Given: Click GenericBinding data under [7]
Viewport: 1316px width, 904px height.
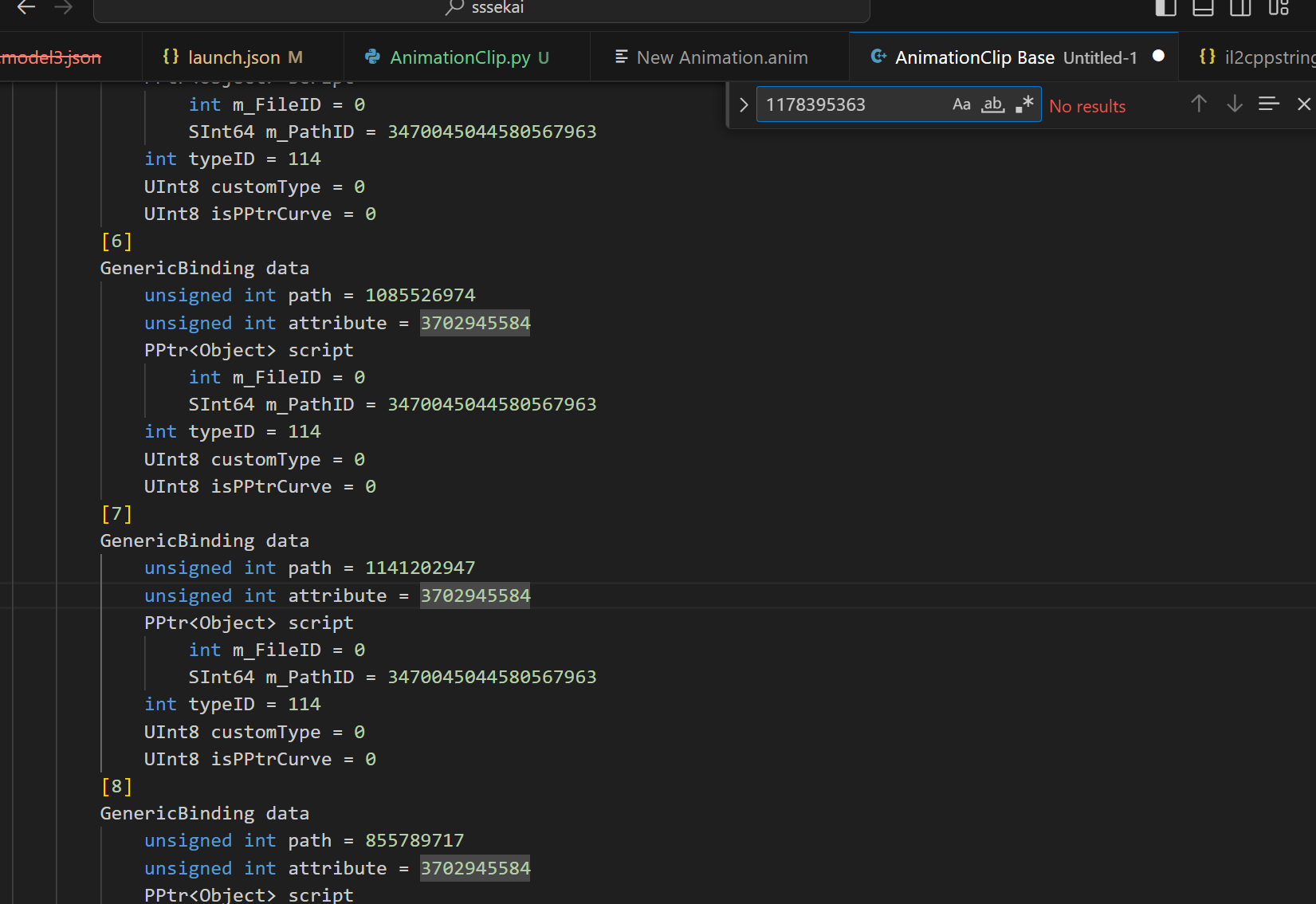Looking at the screenshot, I should click(205, 540).
